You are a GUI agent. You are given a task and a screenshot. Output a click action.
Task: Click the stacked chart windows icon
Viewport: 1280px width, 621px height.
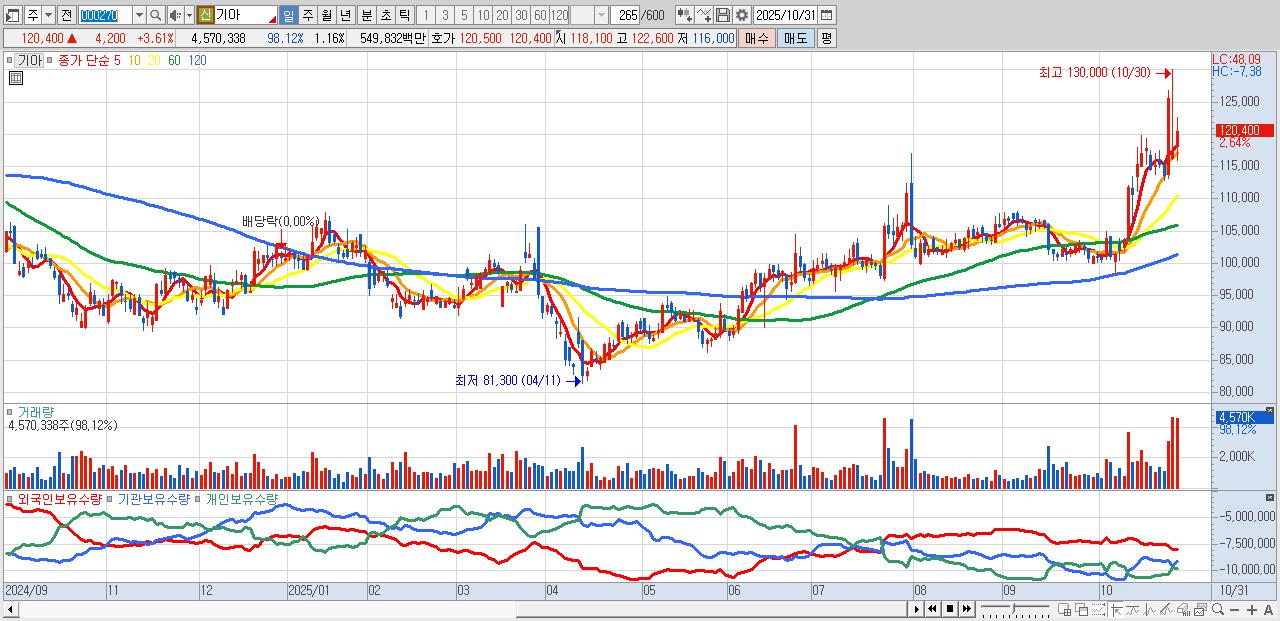[1200, 609]
